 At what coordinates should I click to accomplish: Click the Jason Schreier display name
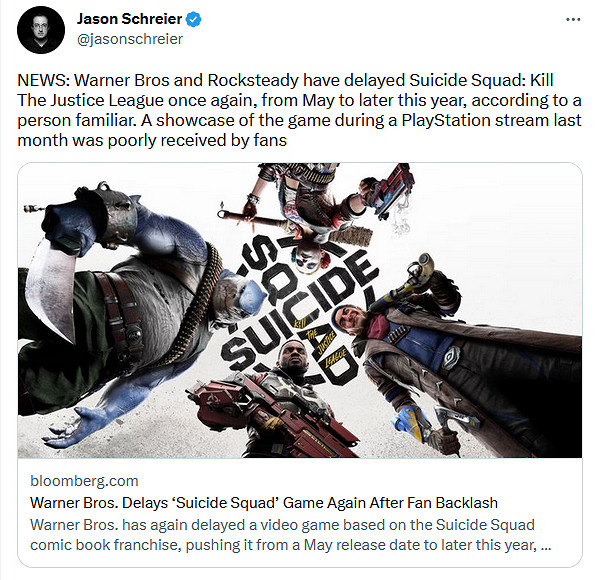pyautogui.click(x=129, y=19)
